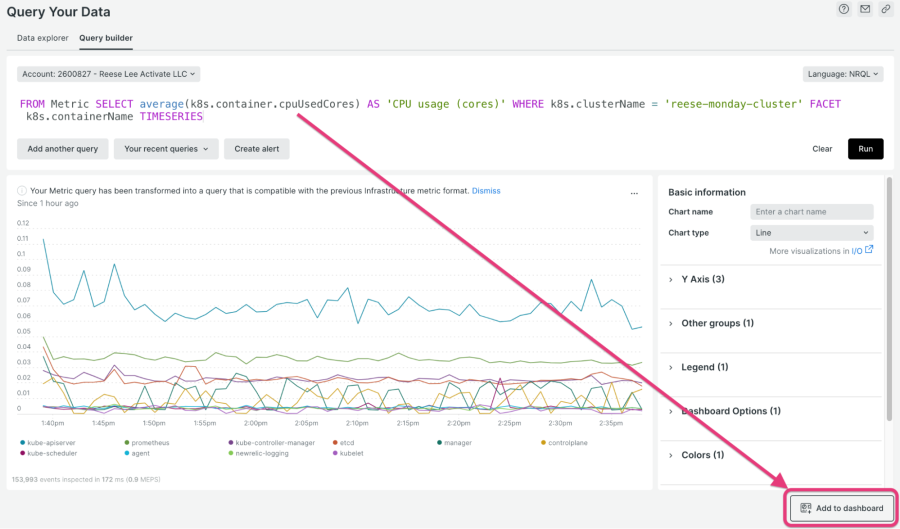900x529 pixels.
Task: Click the I/O external link icon
Action: (869, 251)
